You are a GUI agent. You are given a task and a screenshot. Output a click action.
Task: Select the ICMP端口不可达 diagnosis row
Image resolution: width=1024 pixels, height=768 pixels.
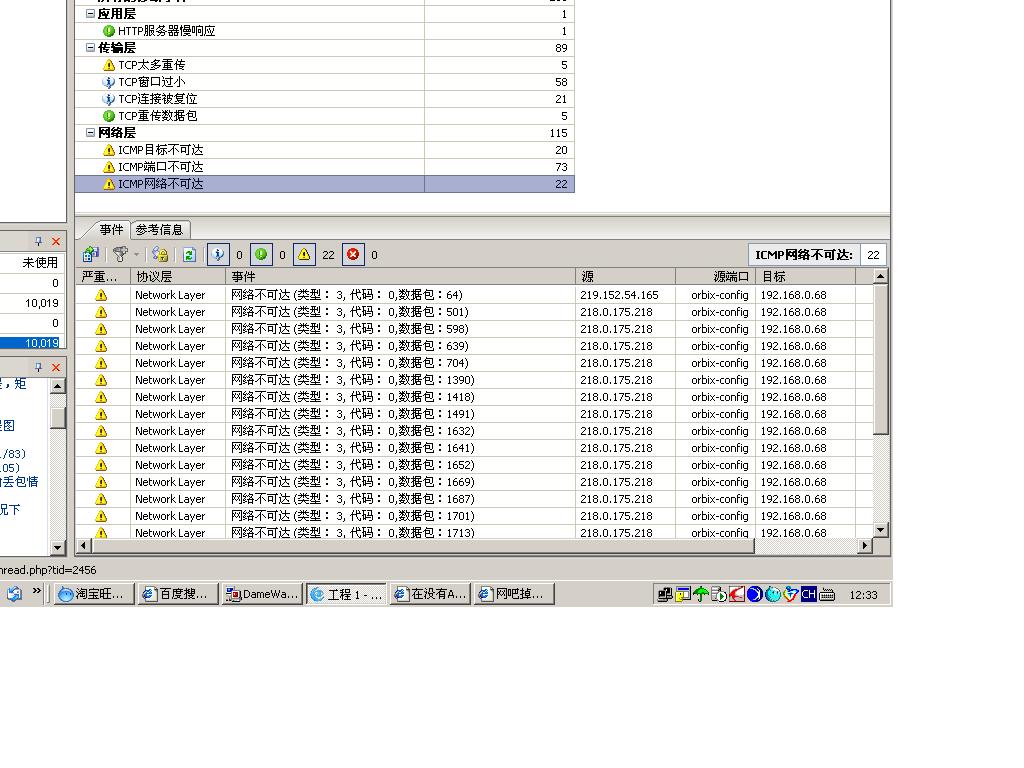160,167
